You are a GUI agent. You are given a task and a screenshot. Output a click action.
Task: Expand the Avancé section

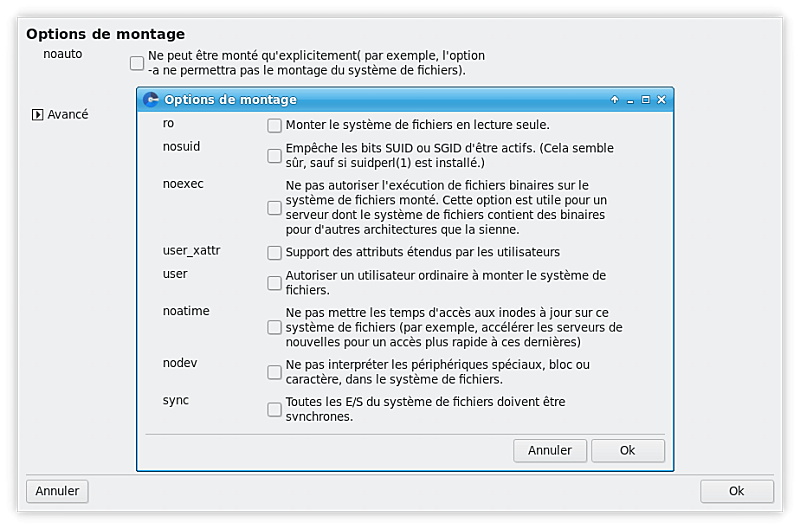37,115
